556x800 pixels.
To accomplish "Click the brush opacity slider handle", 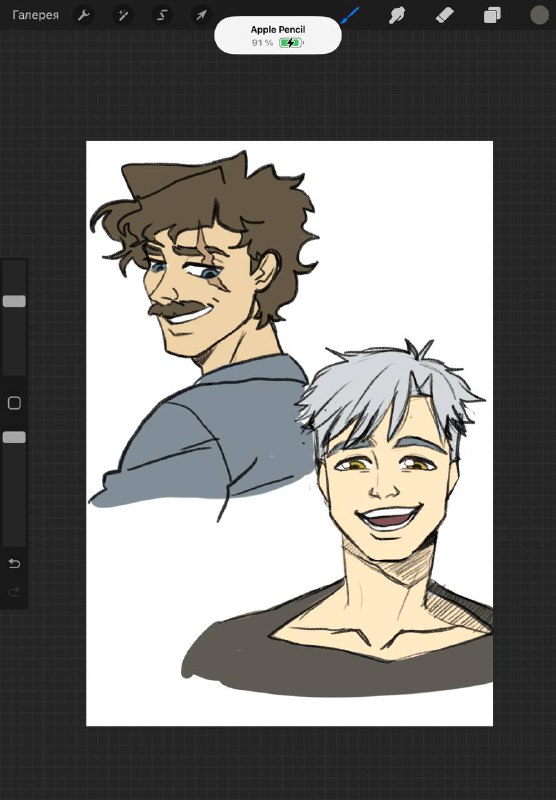I will tap(14, 437).
